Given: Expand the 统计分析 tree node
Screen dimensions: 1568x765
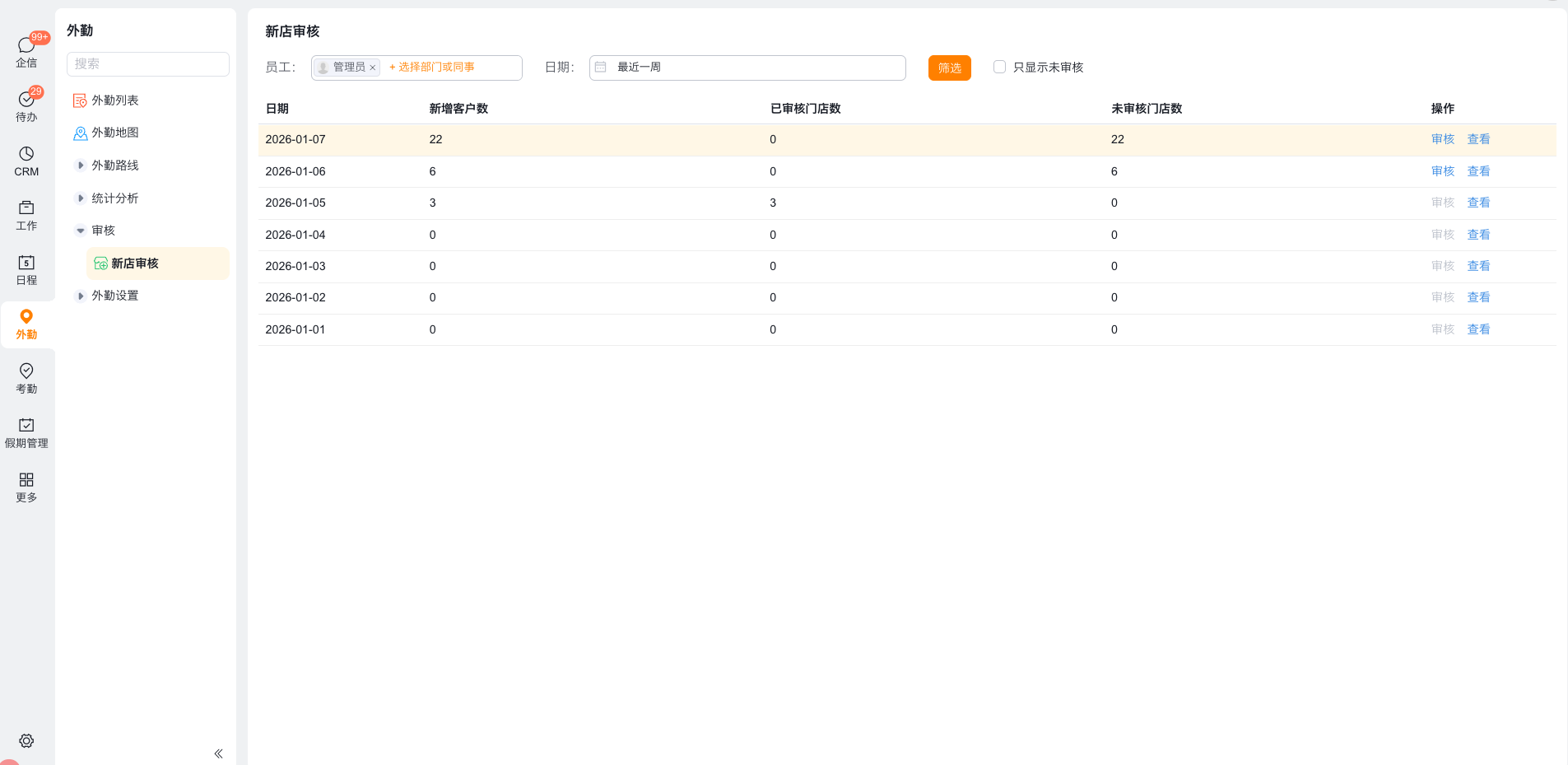Looking at the screenshot, I should coord(80,198).
